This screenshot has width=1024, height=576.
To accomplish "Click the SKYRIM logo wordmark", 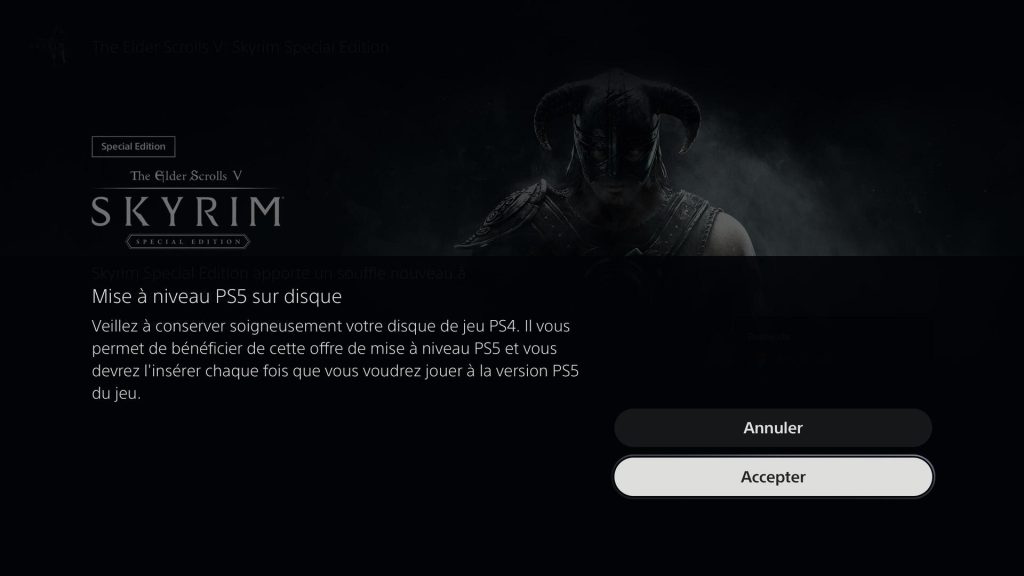I will tap(187, 212).
